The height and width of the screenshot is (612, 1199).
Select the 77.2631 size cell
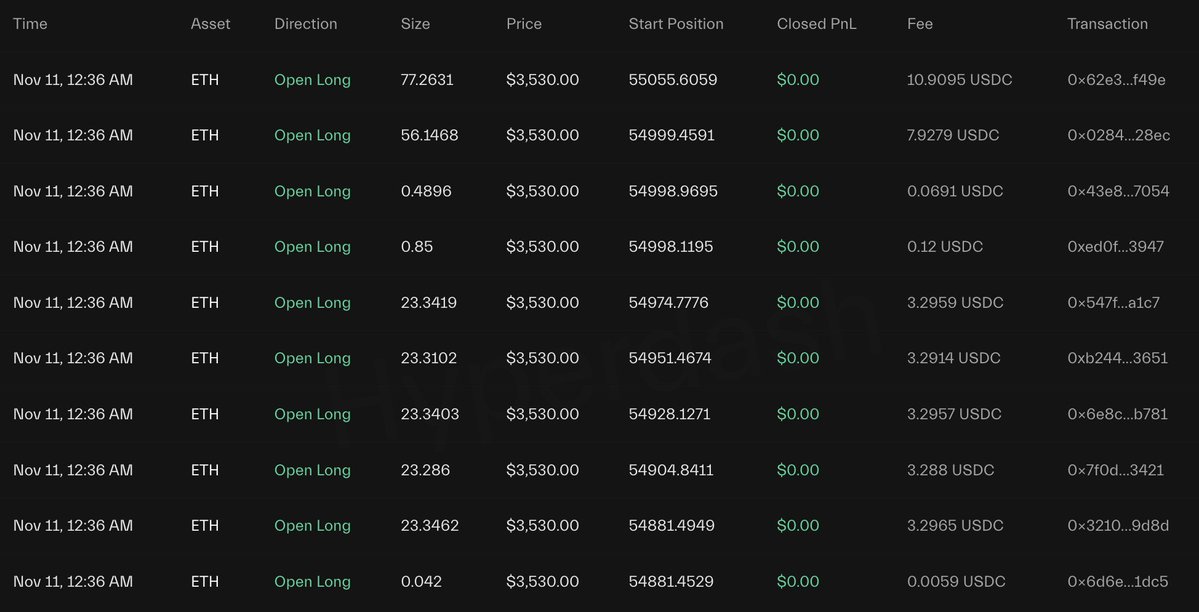click(x=427, y=80)
